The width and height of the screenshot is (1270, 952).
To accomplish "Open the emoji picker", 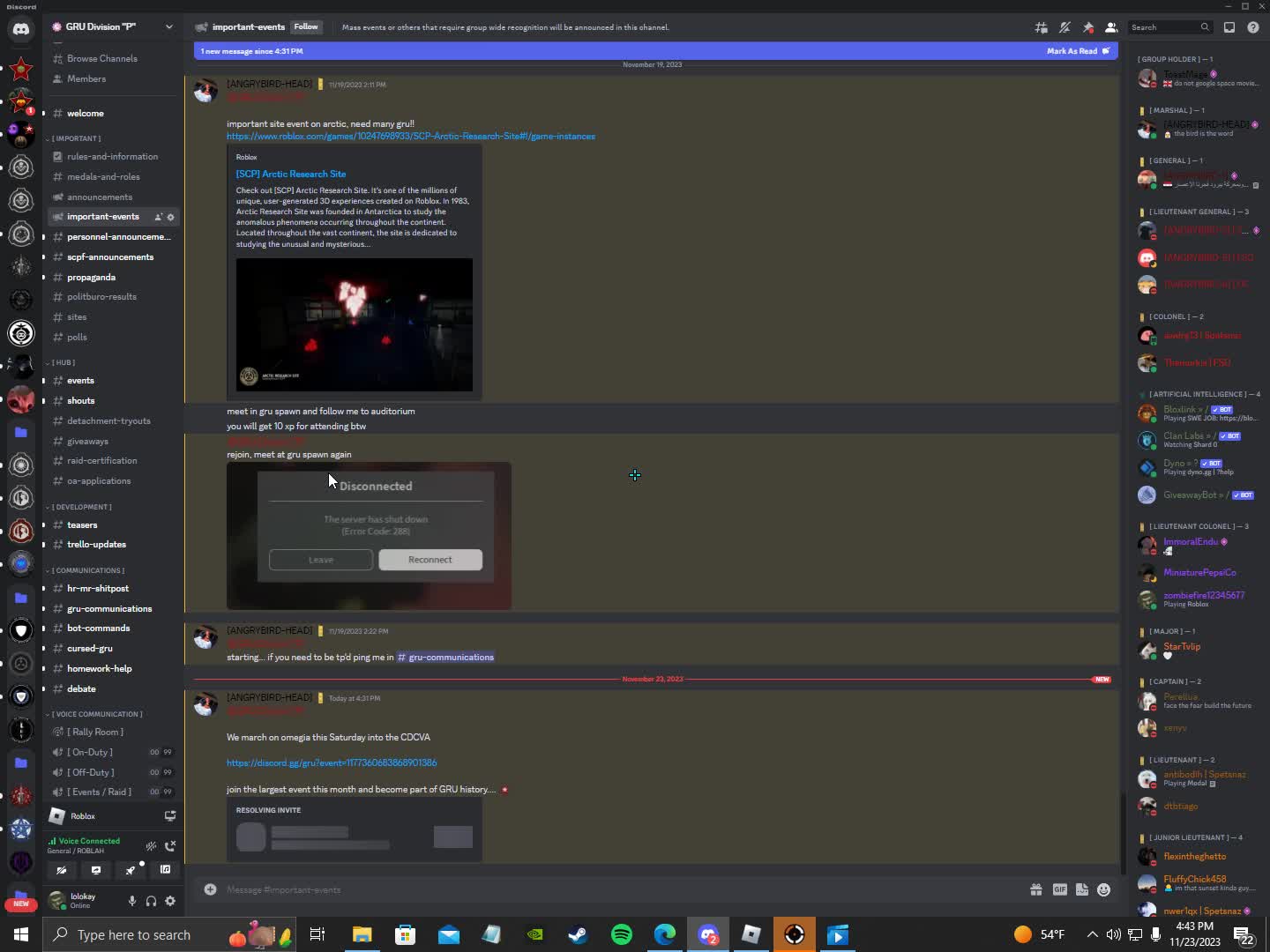I will click(1103, 889).
